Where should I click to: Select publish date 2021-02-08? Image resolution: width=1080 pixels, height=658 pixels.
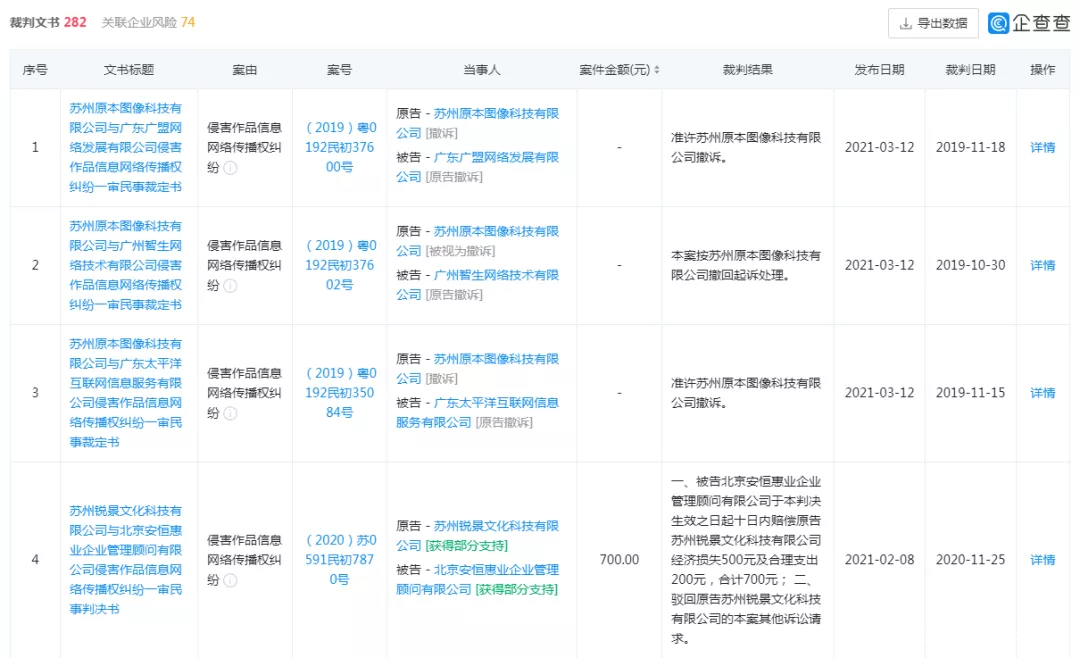(880, 559)
